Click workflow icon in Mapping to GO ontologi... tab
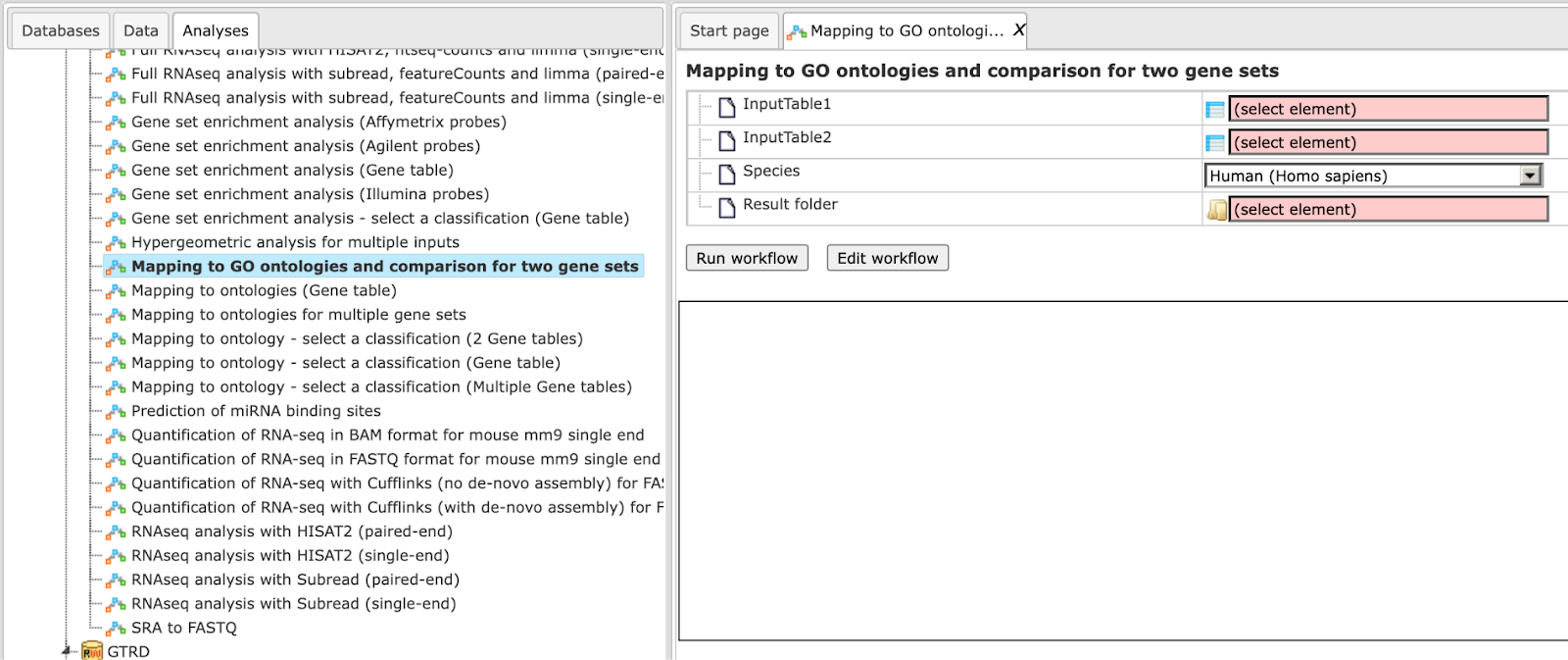The height and width of the screenshot is (660, 1568). tap(798, 32)
